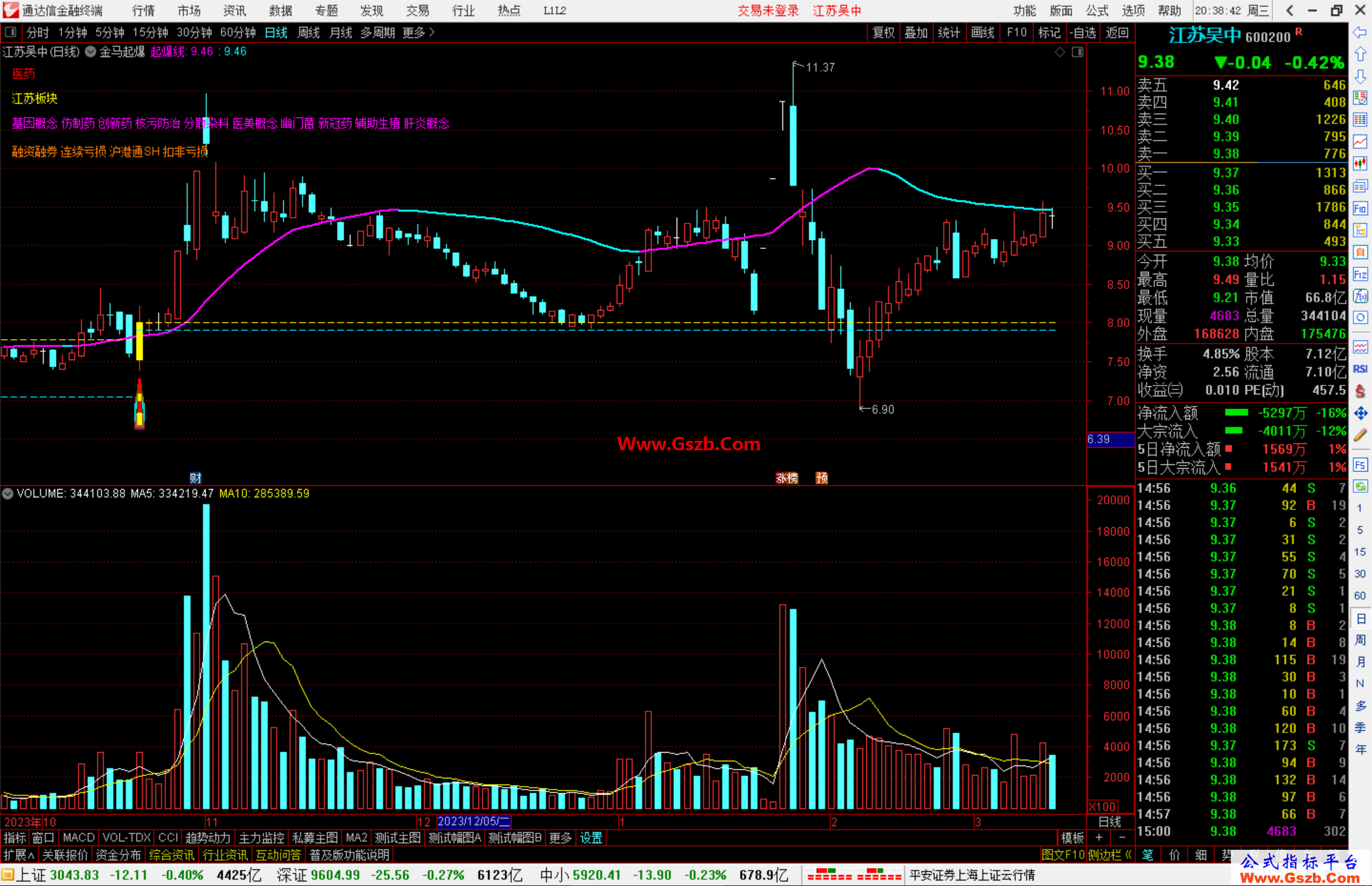Click the 返回 return button

coord(1116,32)
